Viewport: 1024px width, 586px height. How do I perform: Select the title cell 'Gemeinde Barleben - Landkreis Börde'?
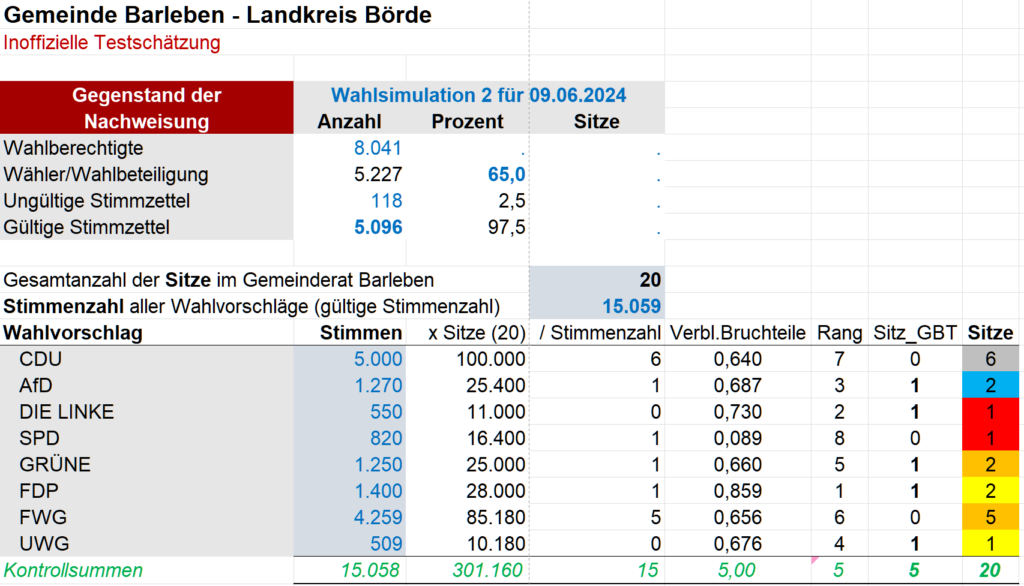pos(217,14)
